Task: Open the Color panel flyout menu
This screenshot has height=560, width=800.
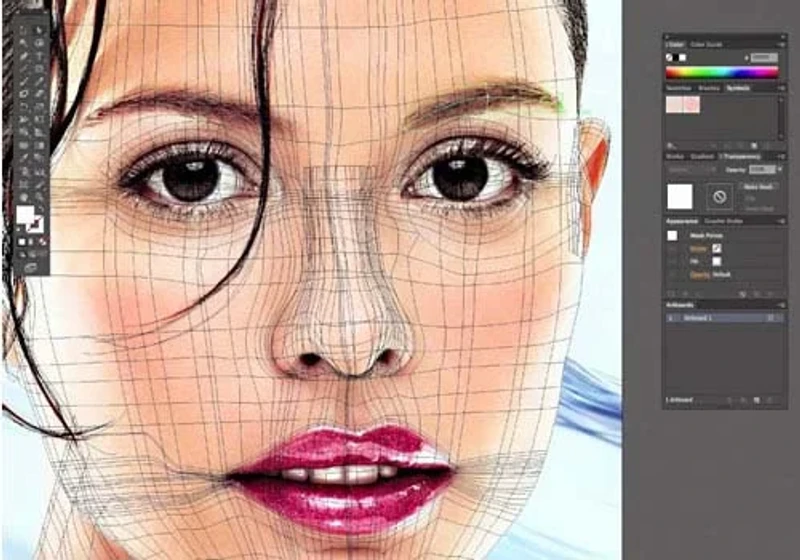Action: [x=783, y=44]
